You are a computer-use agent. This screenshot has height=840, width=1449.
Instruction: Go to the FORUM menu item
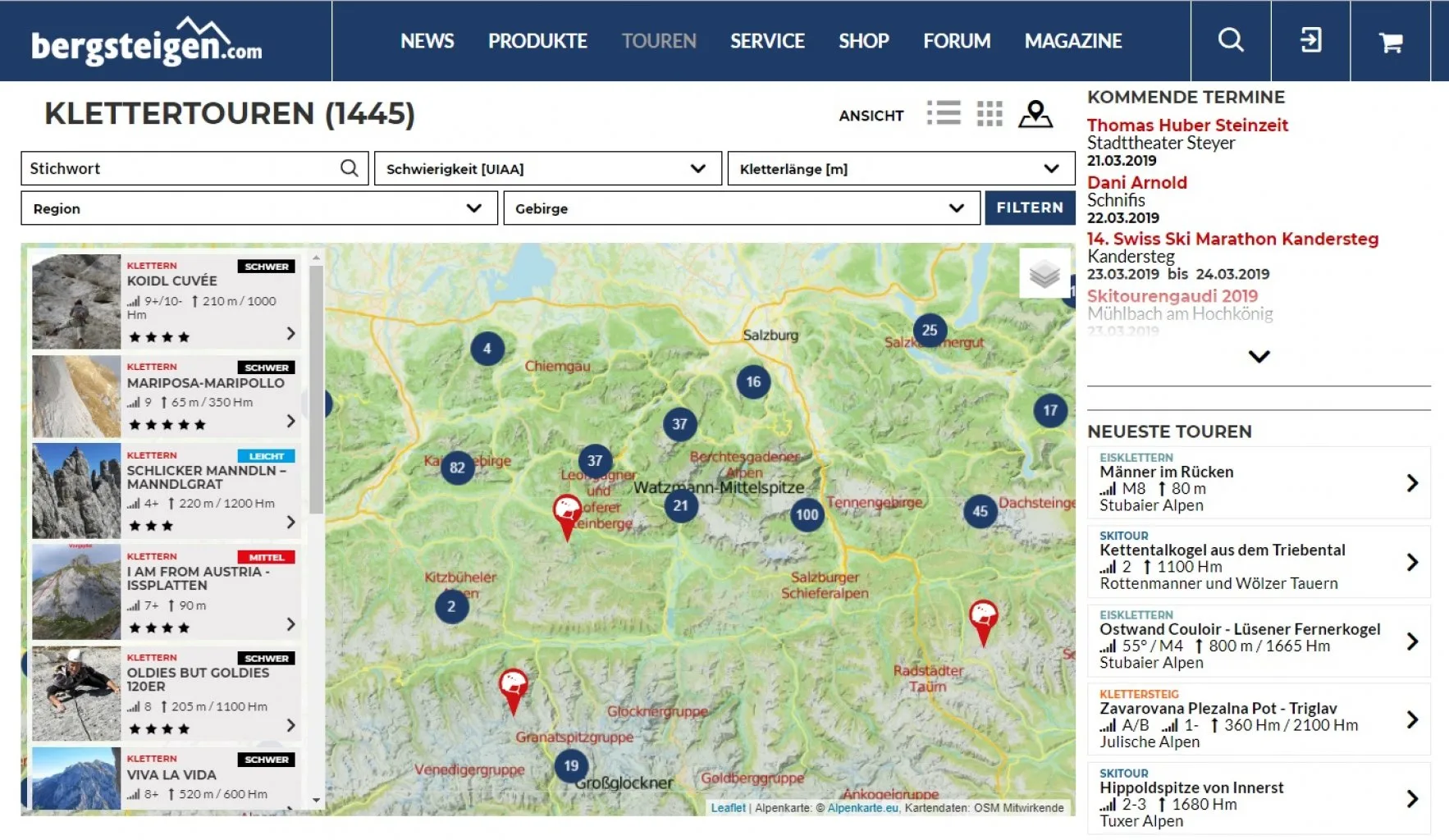pos(956,41)
